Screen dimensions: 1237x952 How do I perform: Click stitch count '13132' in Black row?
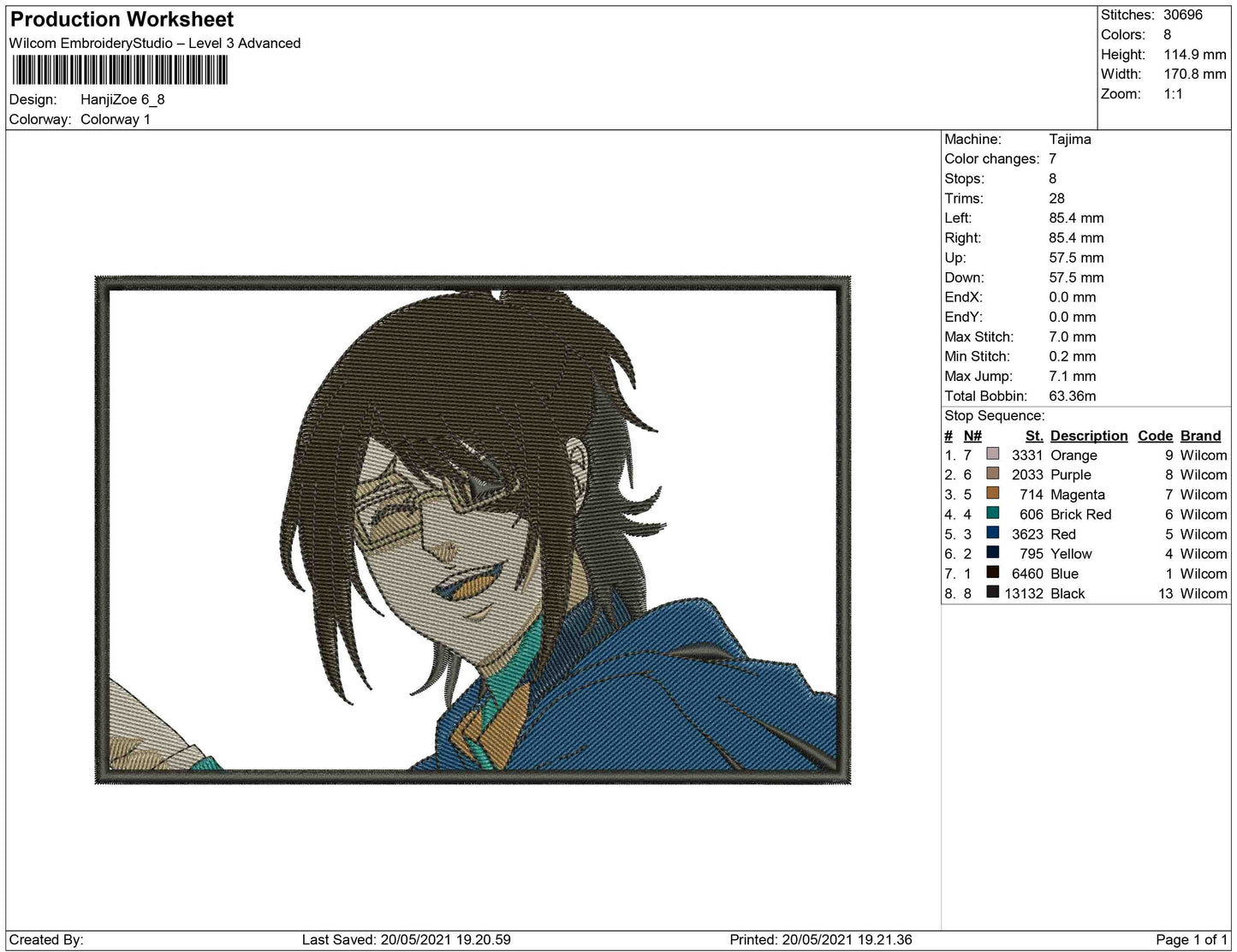tap(1024, 592)
